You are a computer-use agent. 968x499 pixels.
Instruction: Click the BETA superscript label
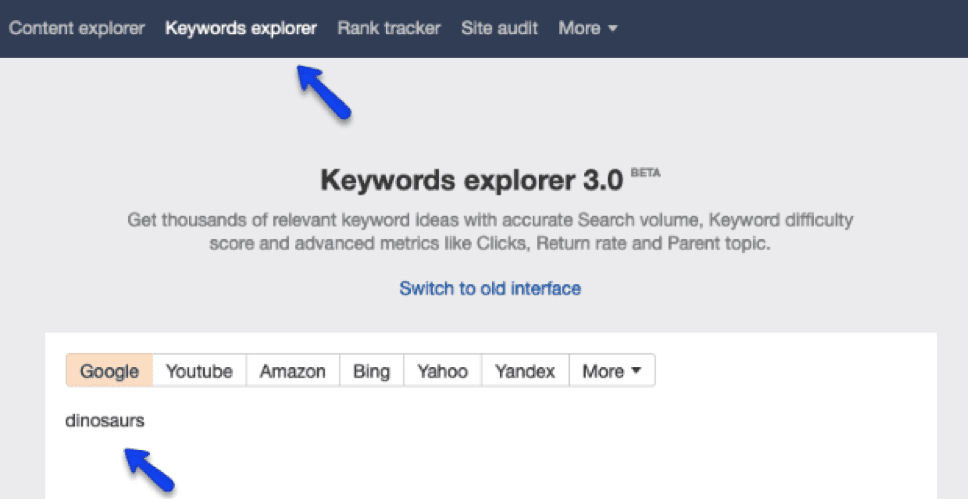646,172
